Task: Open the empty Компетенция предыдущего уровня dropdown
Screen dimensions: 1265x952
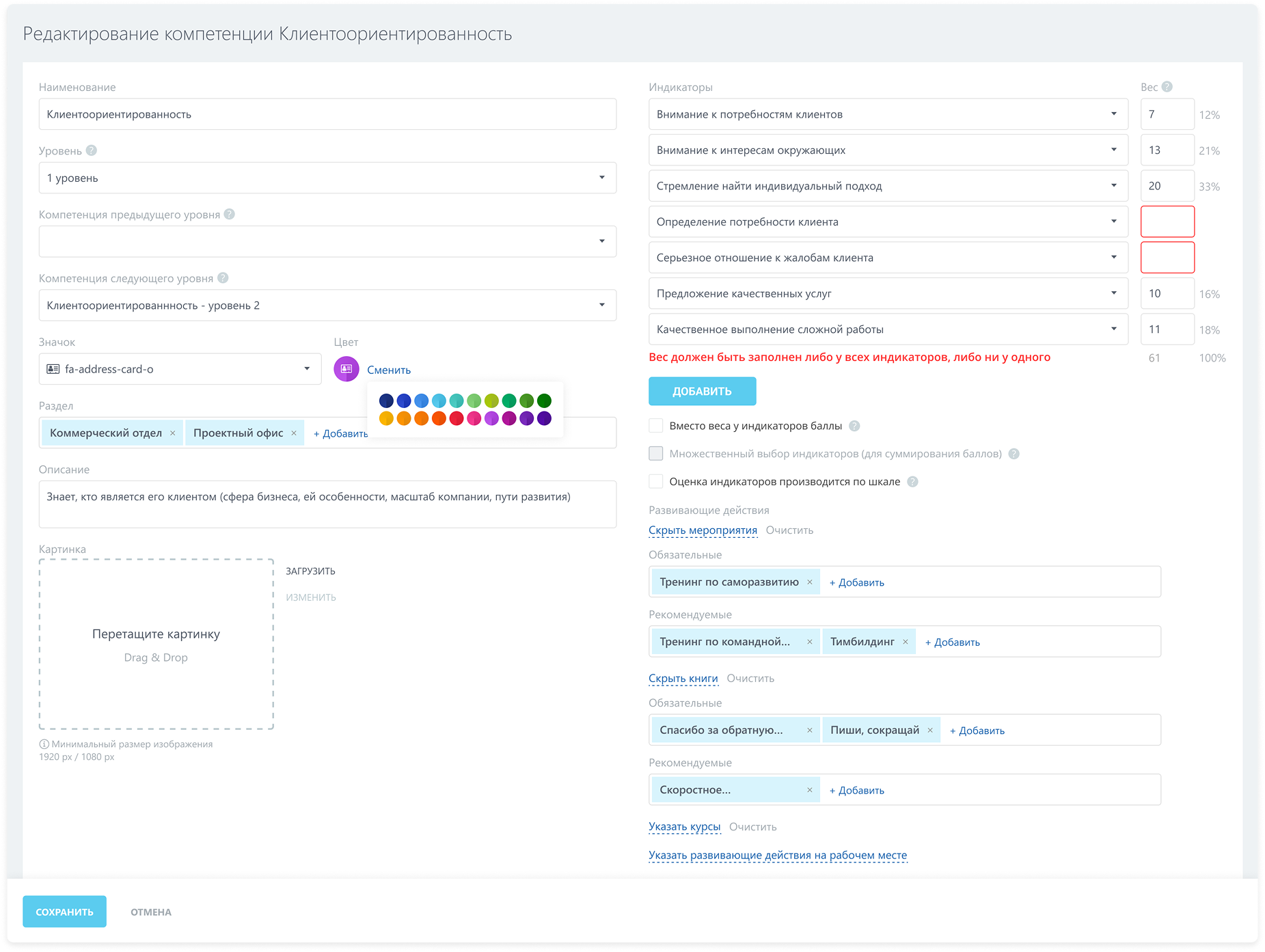Action: point(327,241)
